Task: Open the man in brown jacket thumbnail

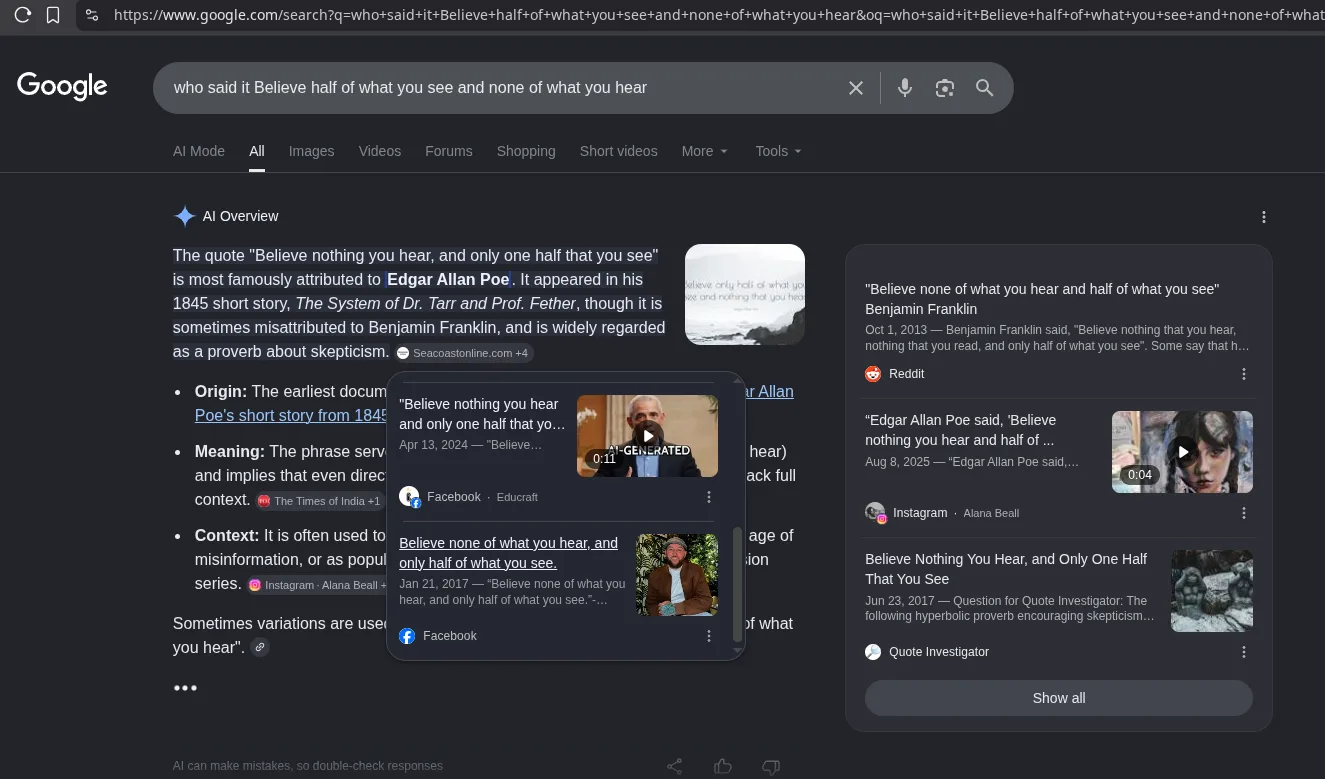Action: [x=677, y=575]
